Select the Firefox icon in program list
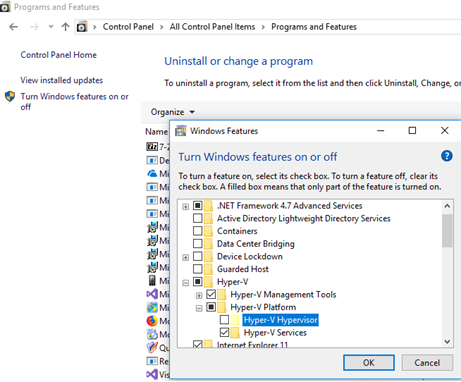This screenshot has height=382, width=461. click(152, 321)
